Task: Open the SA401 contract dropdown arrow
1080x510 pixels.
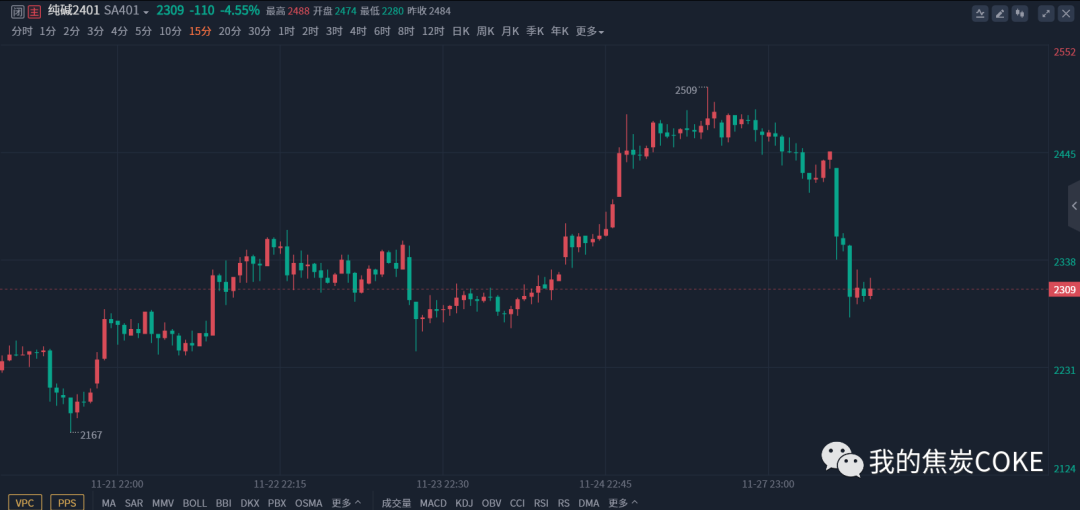Action: pos(146,12)
